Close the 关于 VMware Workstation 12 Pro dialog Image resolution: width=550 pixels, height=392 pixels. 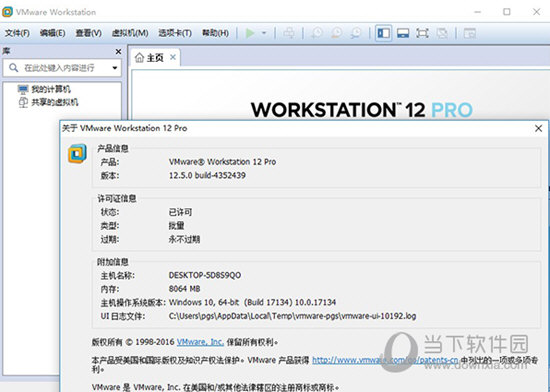(539, 129)
